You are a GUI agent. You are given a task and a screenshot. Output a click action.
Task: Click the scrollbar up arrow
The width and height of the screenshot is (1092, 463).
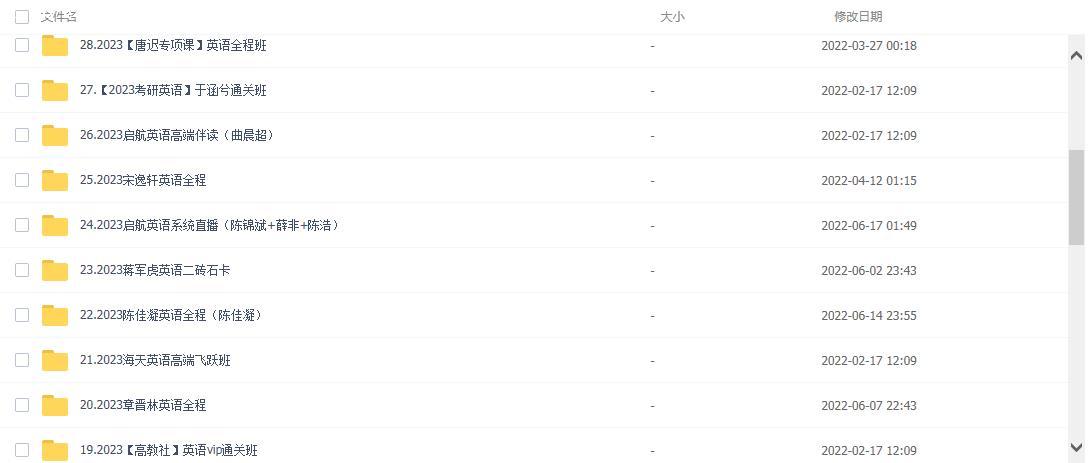tap(1077, 56)
